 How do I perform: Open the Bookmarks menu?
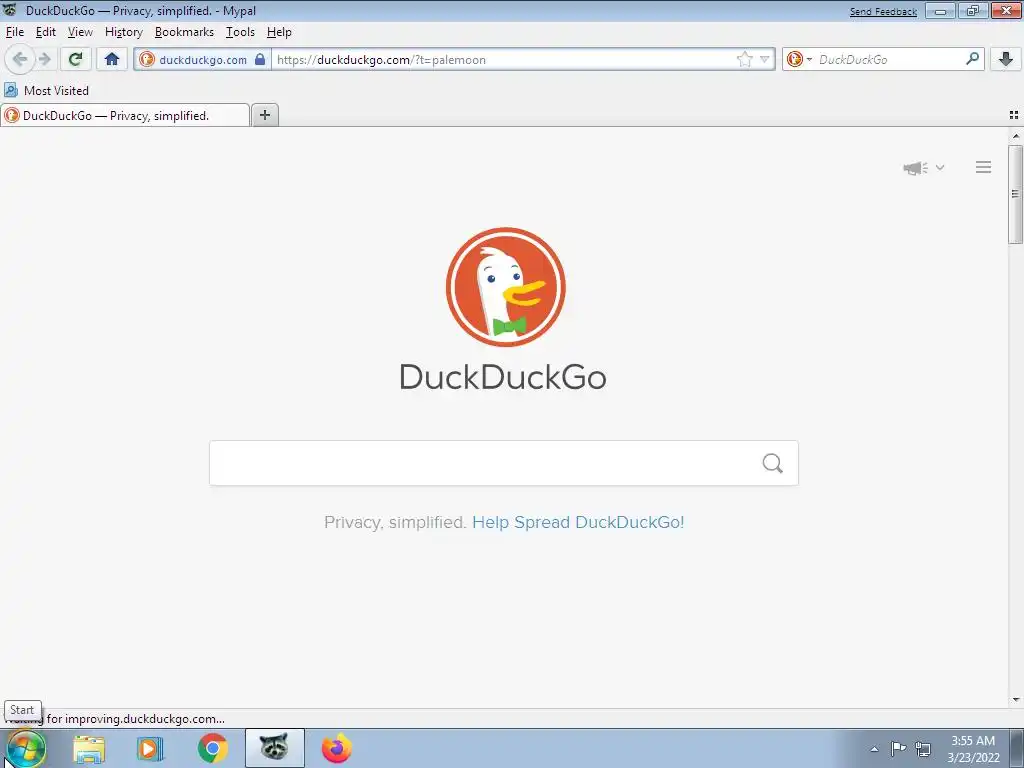[x=184, y=32]
